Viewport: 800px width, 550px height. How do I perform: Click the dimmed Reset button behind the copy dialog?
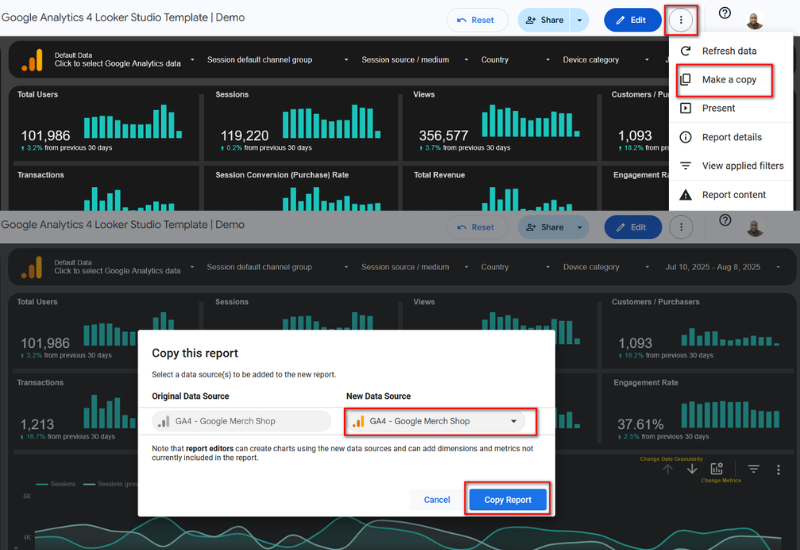tap(477, 228)
